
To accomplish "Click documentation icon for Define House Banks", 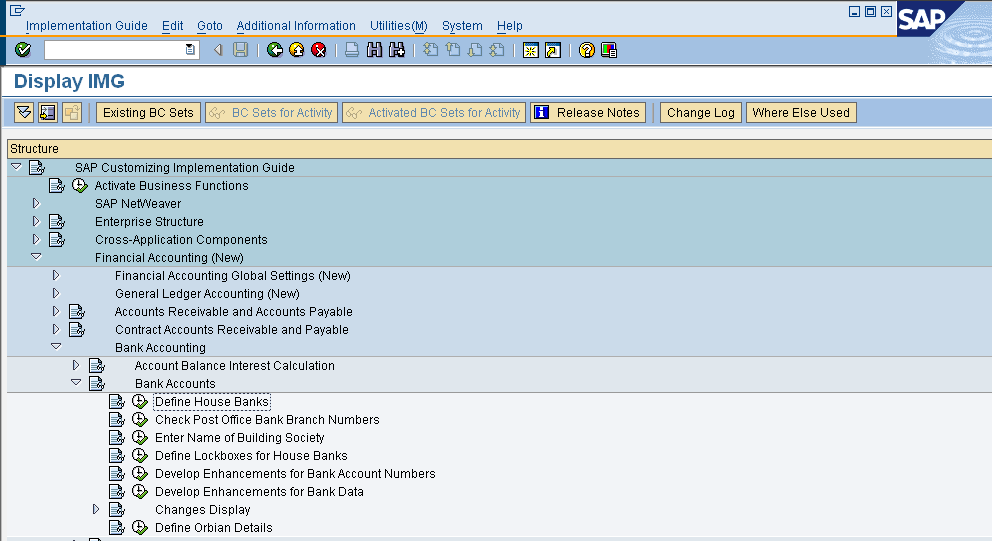I will (117, 402).
